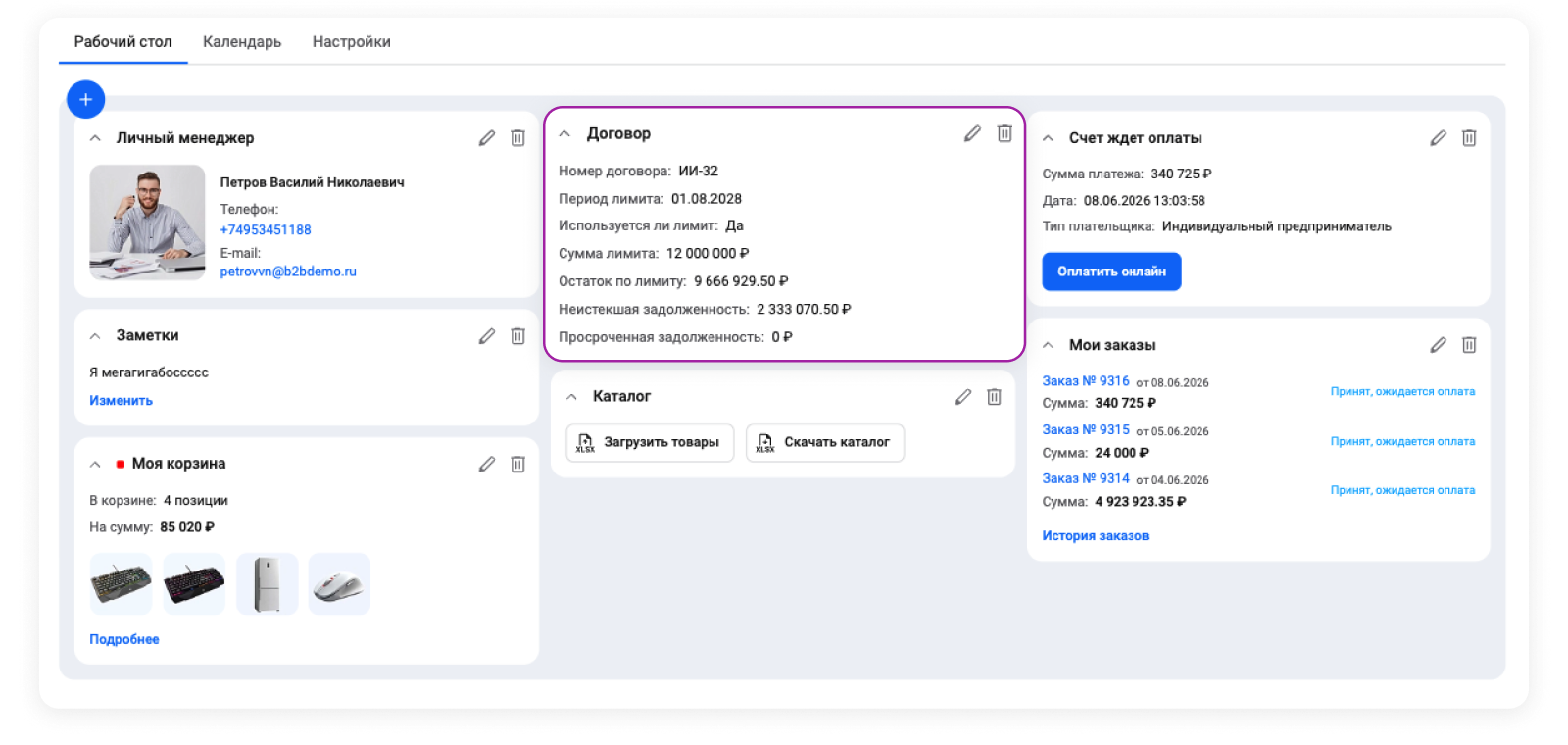This screenshot has width=1568, height=745.
Task: Click the name Петров Василий Николаевич
Action: [x=312, y=182]
